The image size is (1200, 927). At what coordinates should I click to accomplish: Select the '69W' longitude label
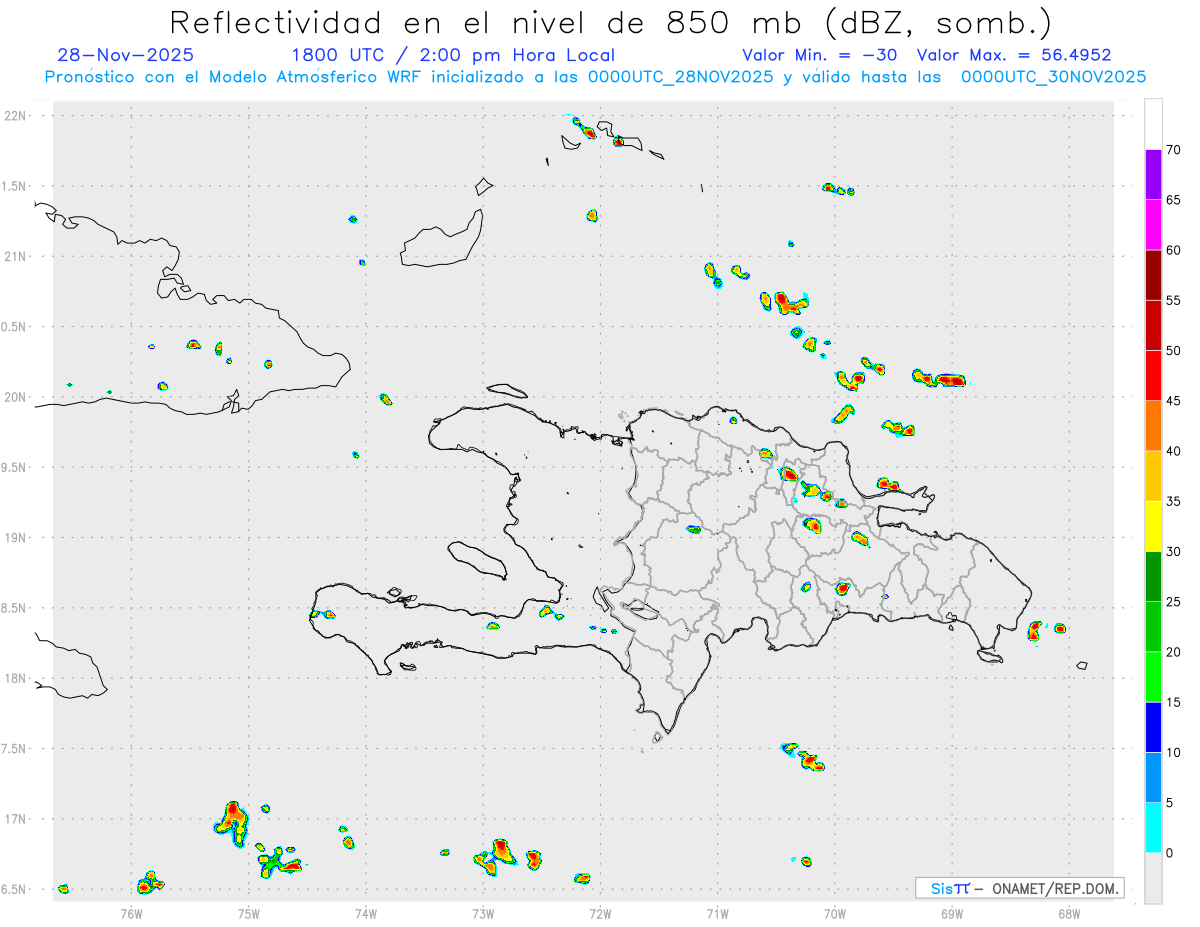click(x=951, y=913)
